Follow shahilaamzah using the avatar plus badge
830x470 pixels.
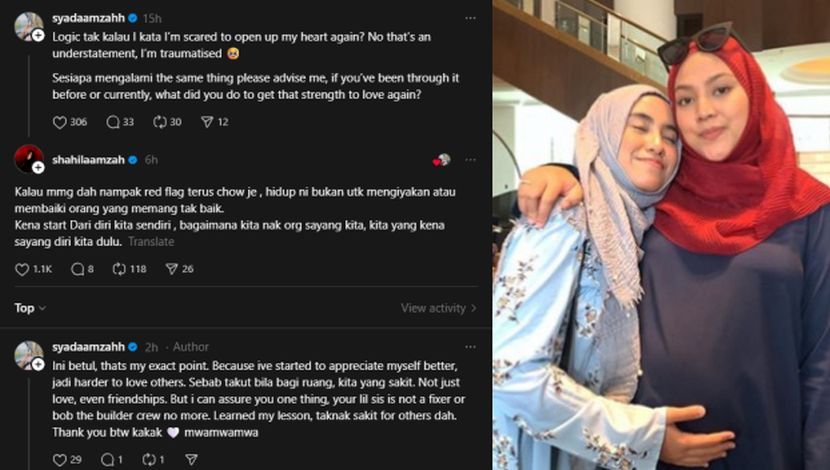38,168
